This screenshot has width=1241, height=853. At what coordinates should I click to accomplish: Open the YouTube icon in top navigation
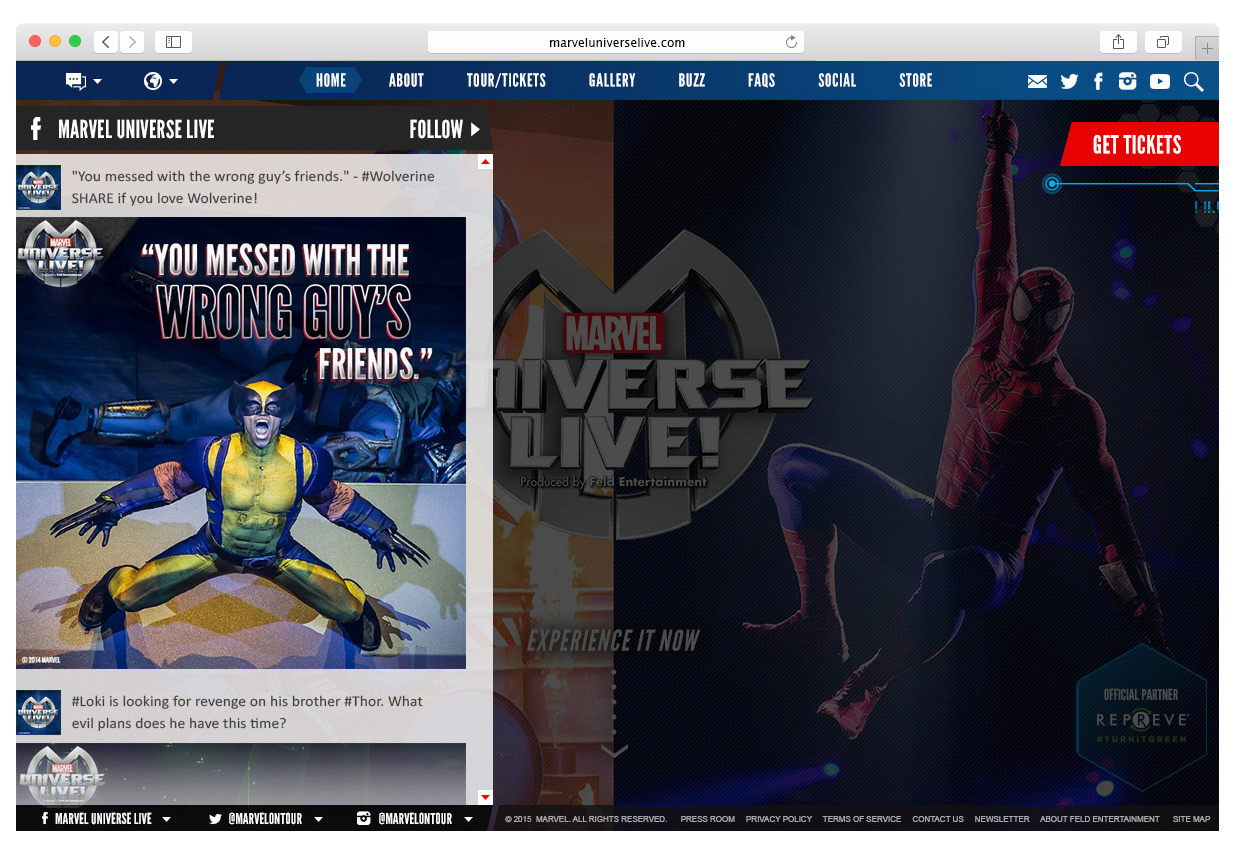pyautogui.click(x=1160, y=82)
